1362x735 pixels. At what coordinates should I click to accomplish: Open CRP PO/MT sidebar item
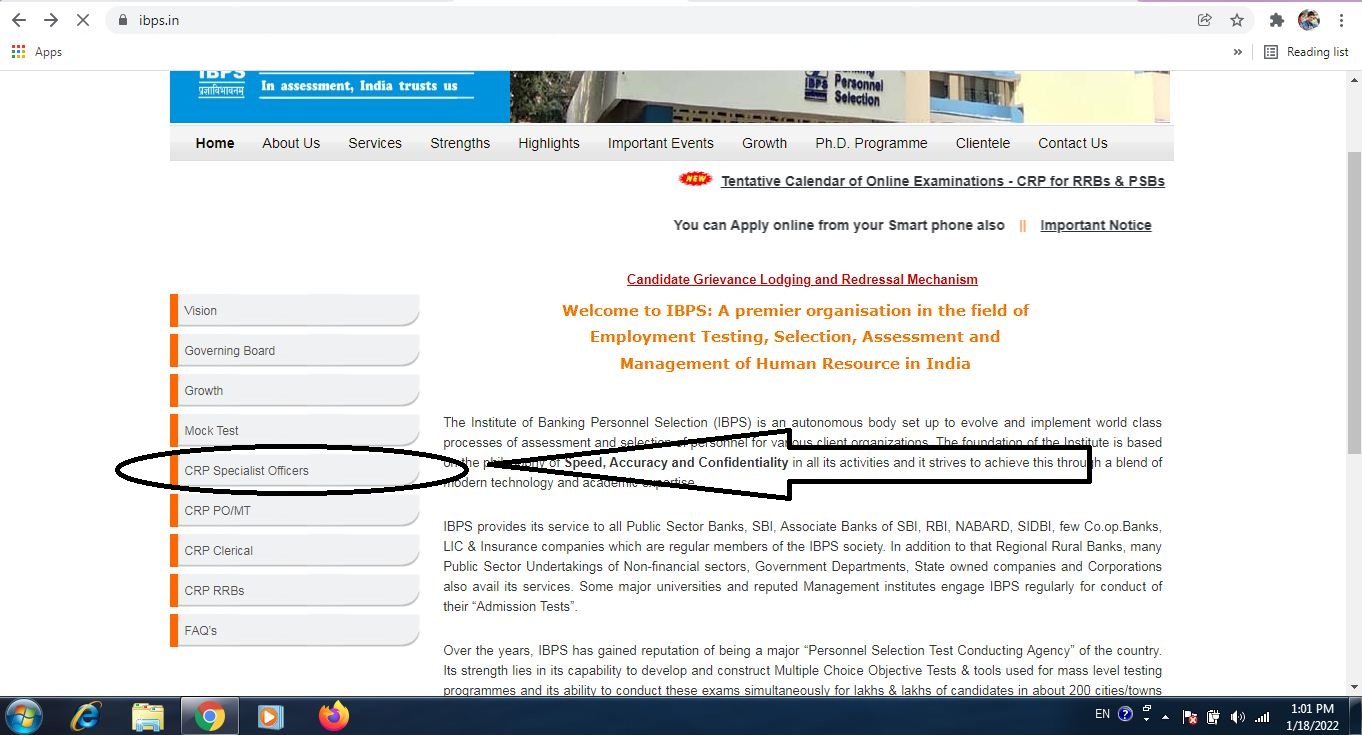(294, 510)
